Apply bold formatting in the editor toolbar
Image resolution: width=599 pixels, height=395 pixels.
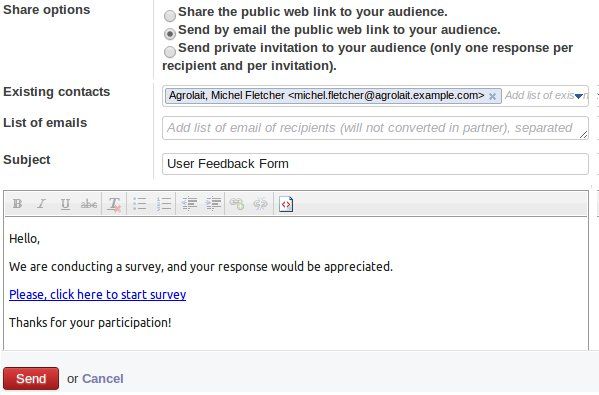pyautogui.click(x=17, y=204)
